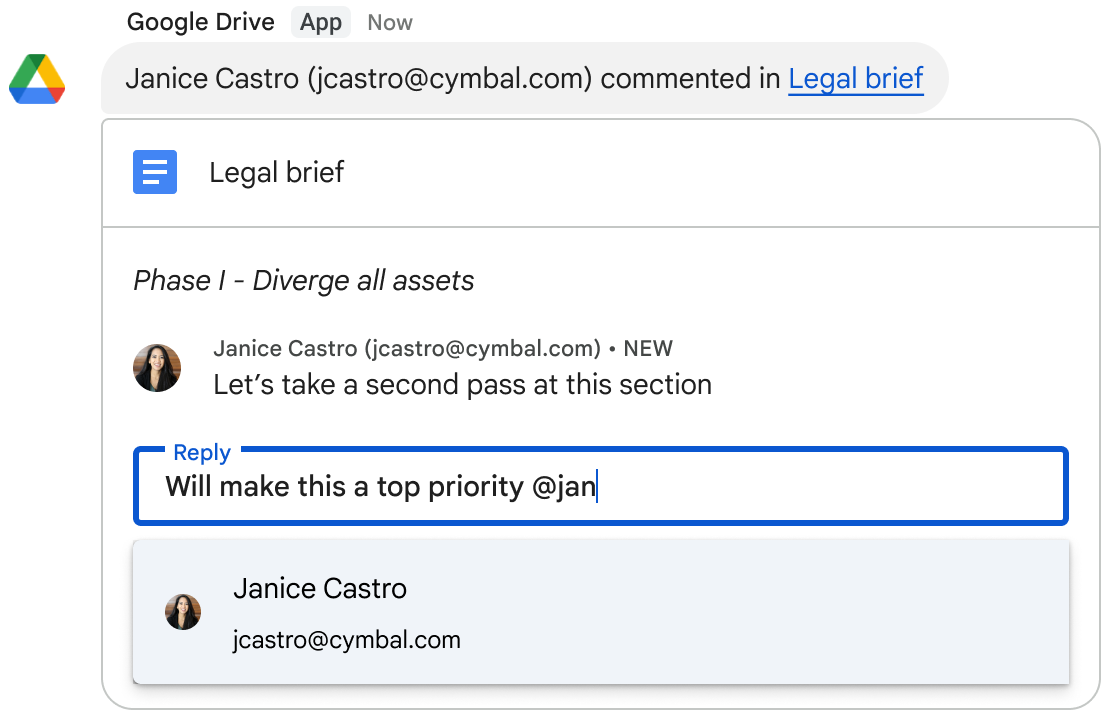Click the App badge next to Google Drive
1108x720 pixels.
tap(321, 22)
